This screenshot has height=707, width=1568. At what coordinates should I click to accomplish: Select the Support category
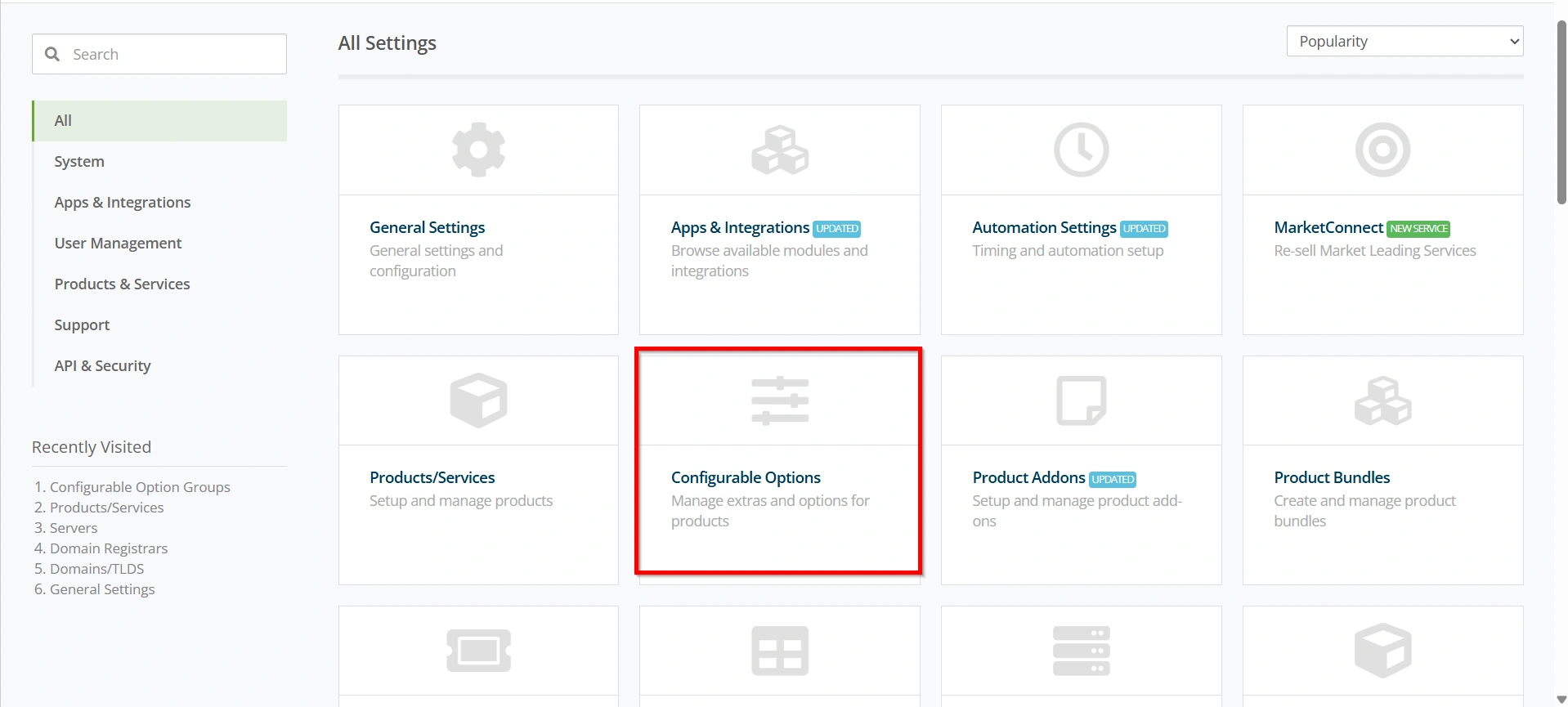pyautogui.click(x=82, y=325)
